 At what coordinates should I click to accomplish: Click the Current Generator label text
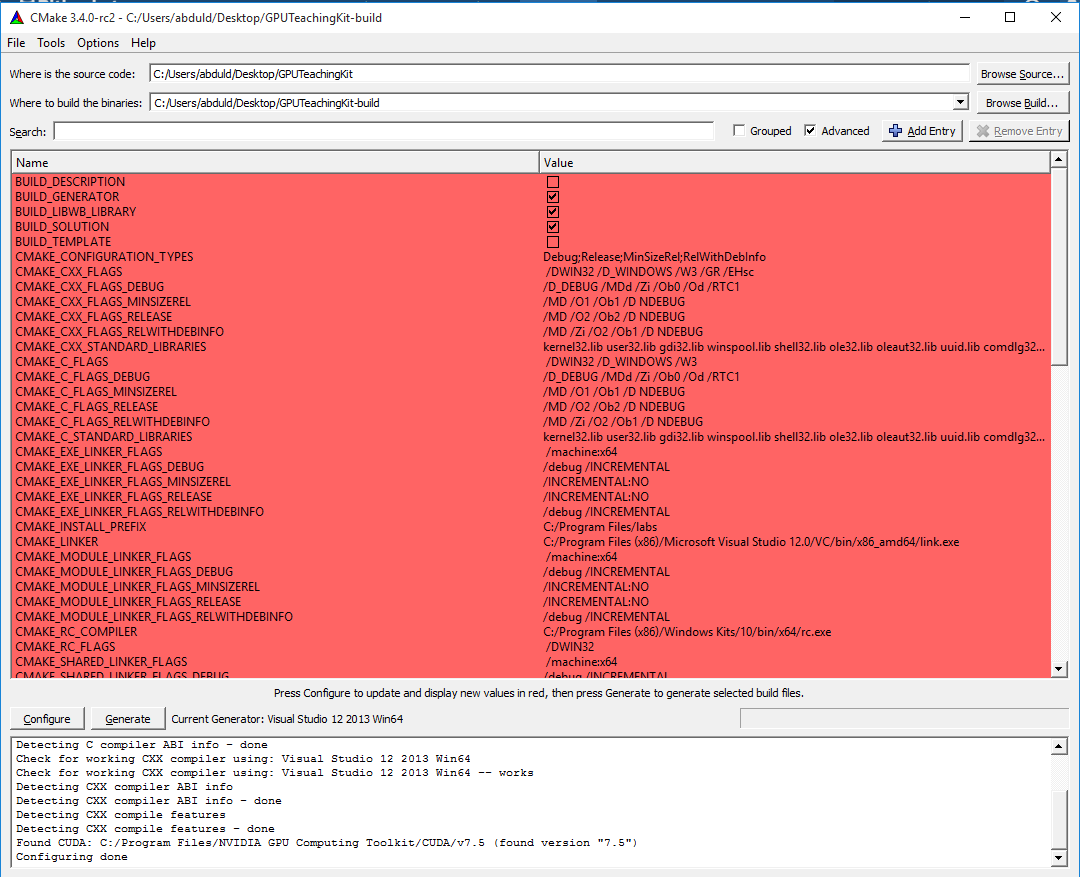(287, 719)
